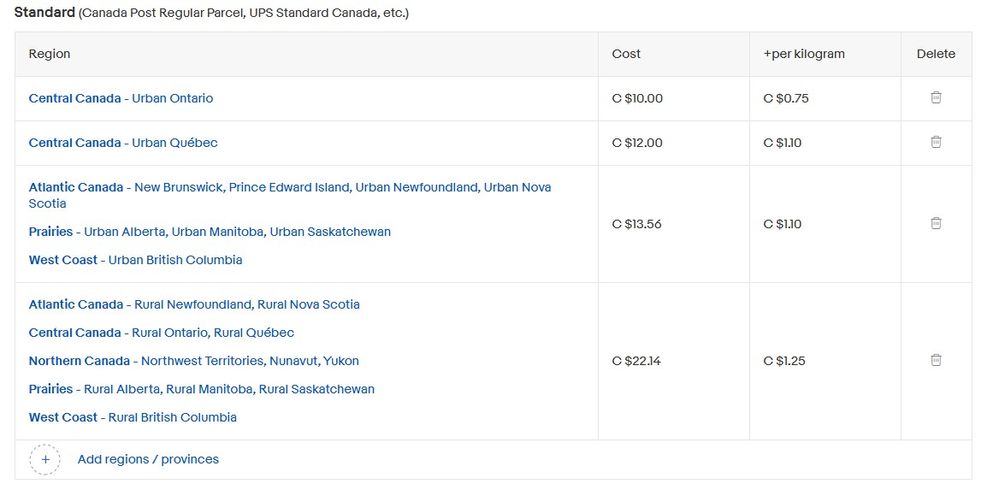Open Central Canada - Urban Ontario region
999x489 pixels.
click(121, 99)
